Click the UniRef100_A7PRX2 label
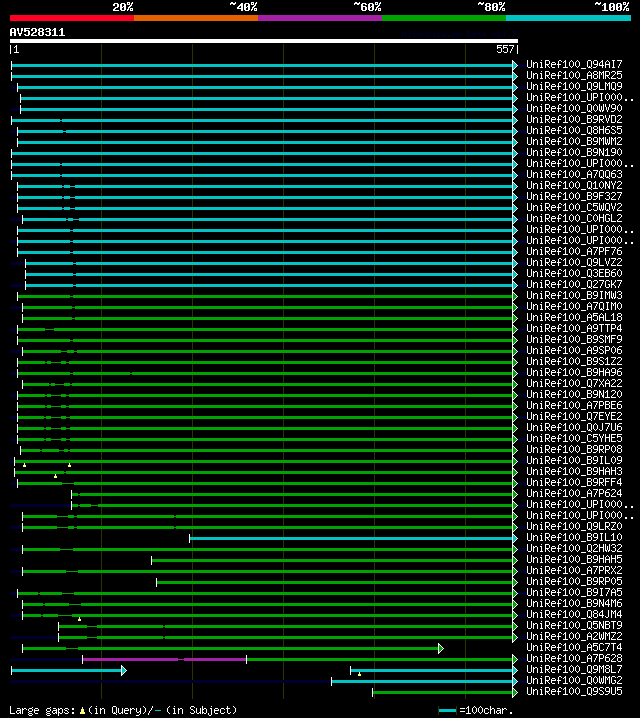Image resolution: width=640 pixels, height=718 pixels. click(x=574, y=570)
